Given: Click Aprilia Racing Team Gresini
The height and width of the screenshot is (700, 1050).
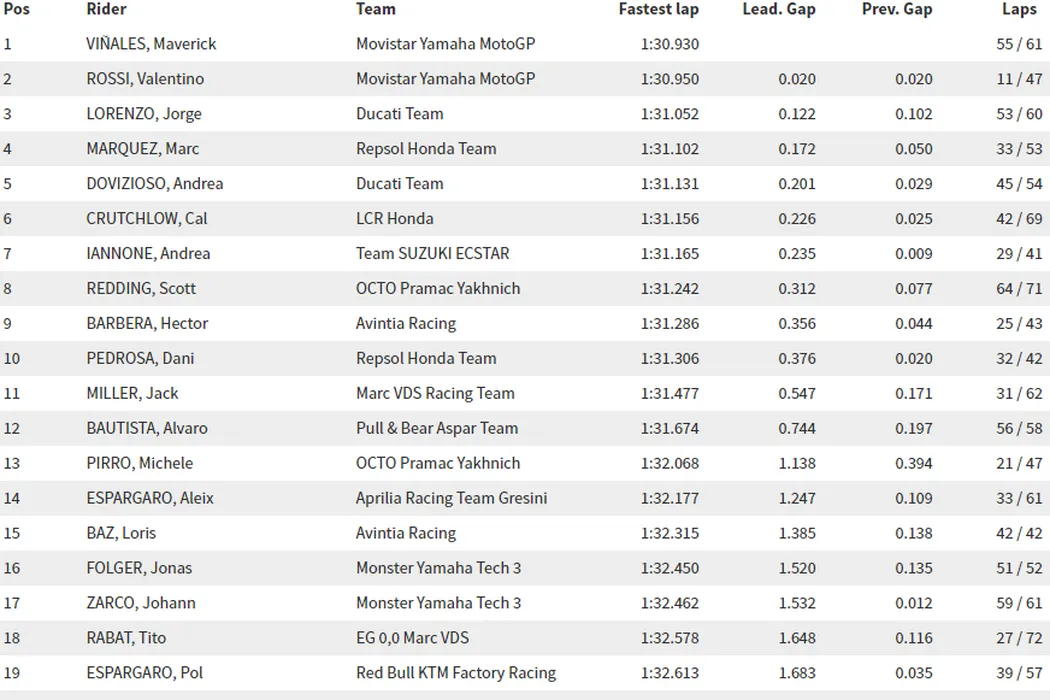Looking at the screenshot, I should [451, 498].
